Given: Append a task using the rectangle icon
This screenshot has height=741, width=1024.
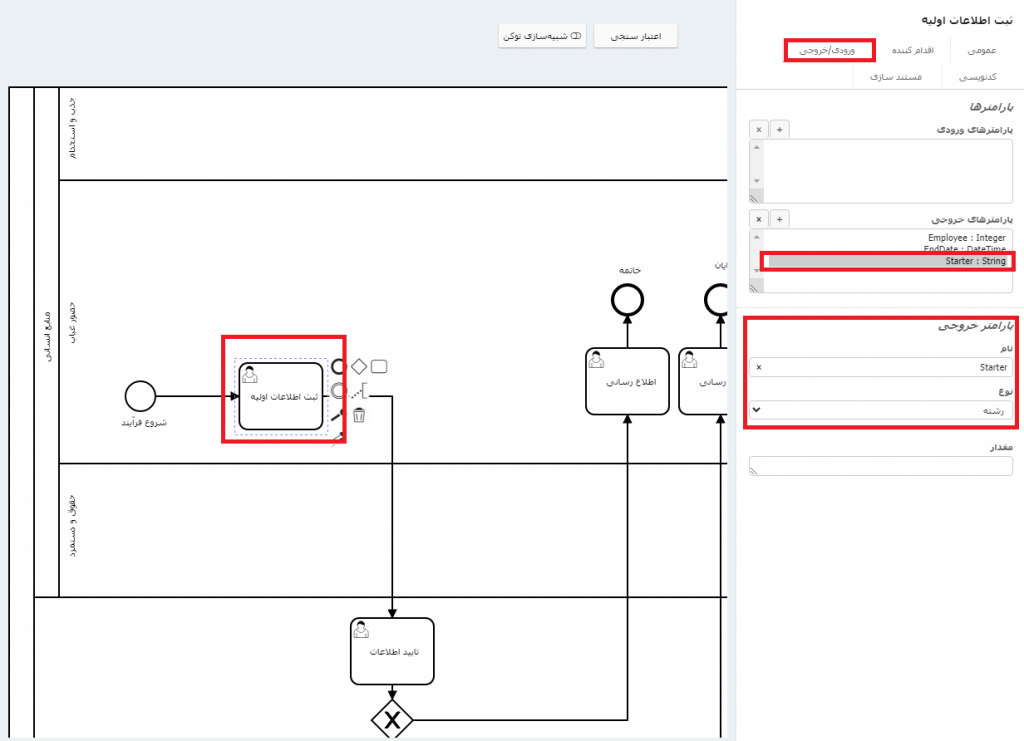Looking at the screenshot, I should coord(379,366).
